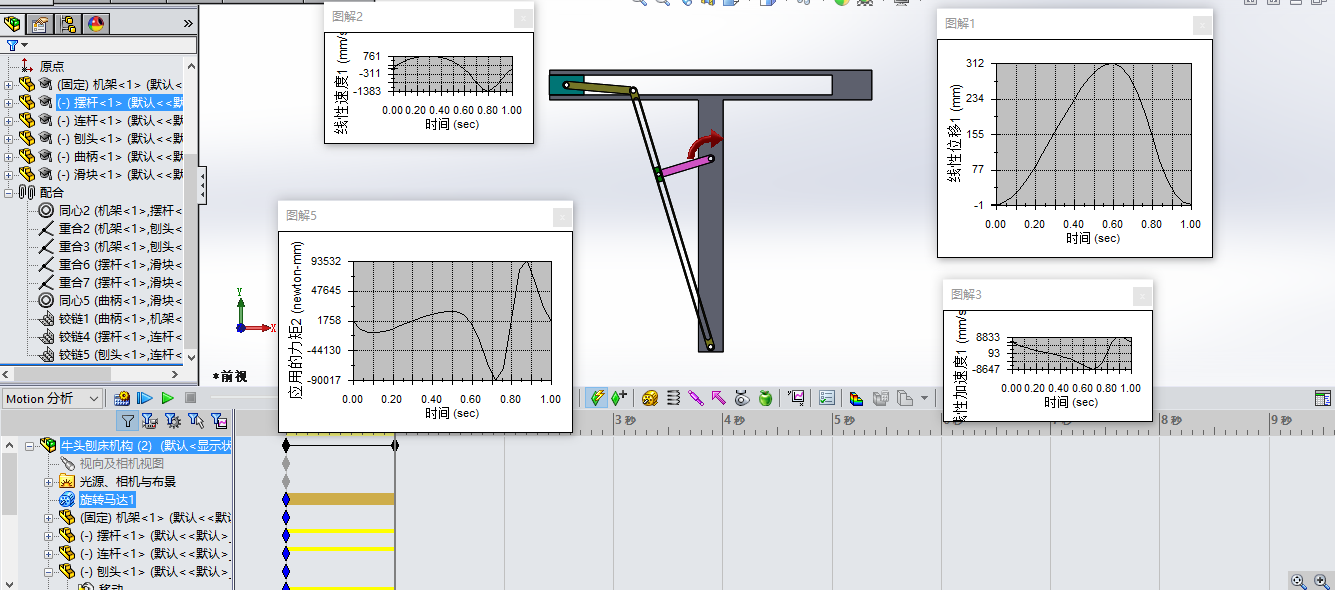Expand the (-) 曲柄<1> component node
The image size is (1335, 590).
pyautogui.click(x=8, y=156)
